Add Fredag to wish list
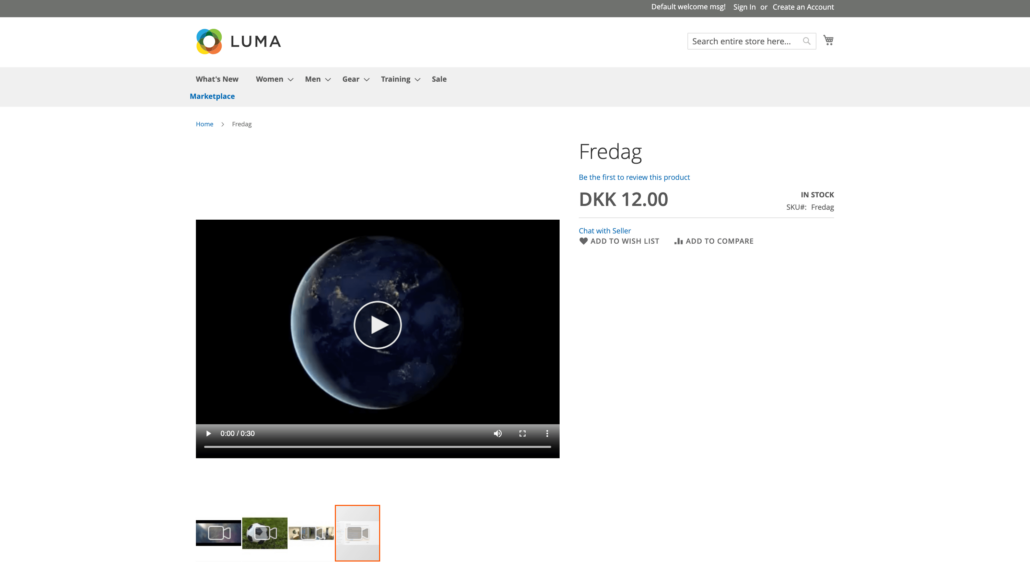The width and height of the screenshot is (1030, 578). (619, 241)
